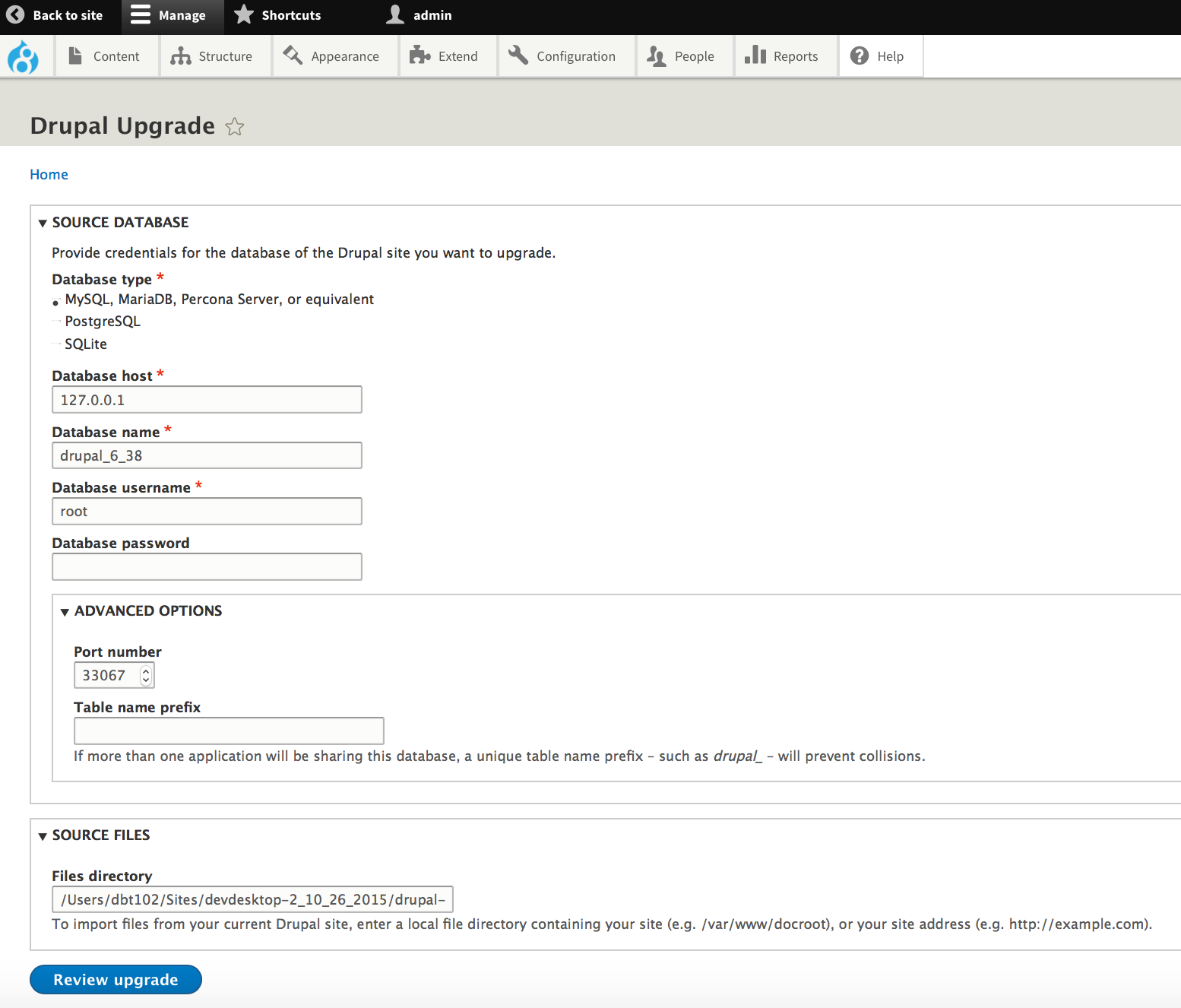Open the Content menu text

(116, 56)
